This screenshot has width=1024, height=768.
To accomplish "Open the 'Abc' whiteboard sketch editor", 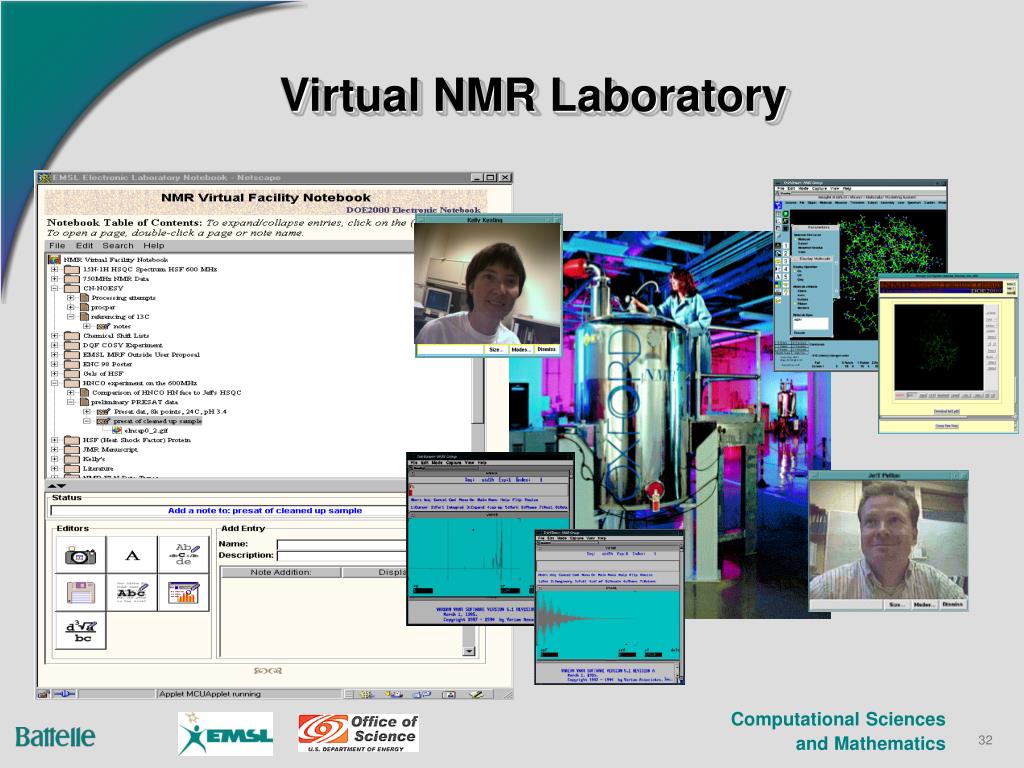I will [x=132, y=593].
